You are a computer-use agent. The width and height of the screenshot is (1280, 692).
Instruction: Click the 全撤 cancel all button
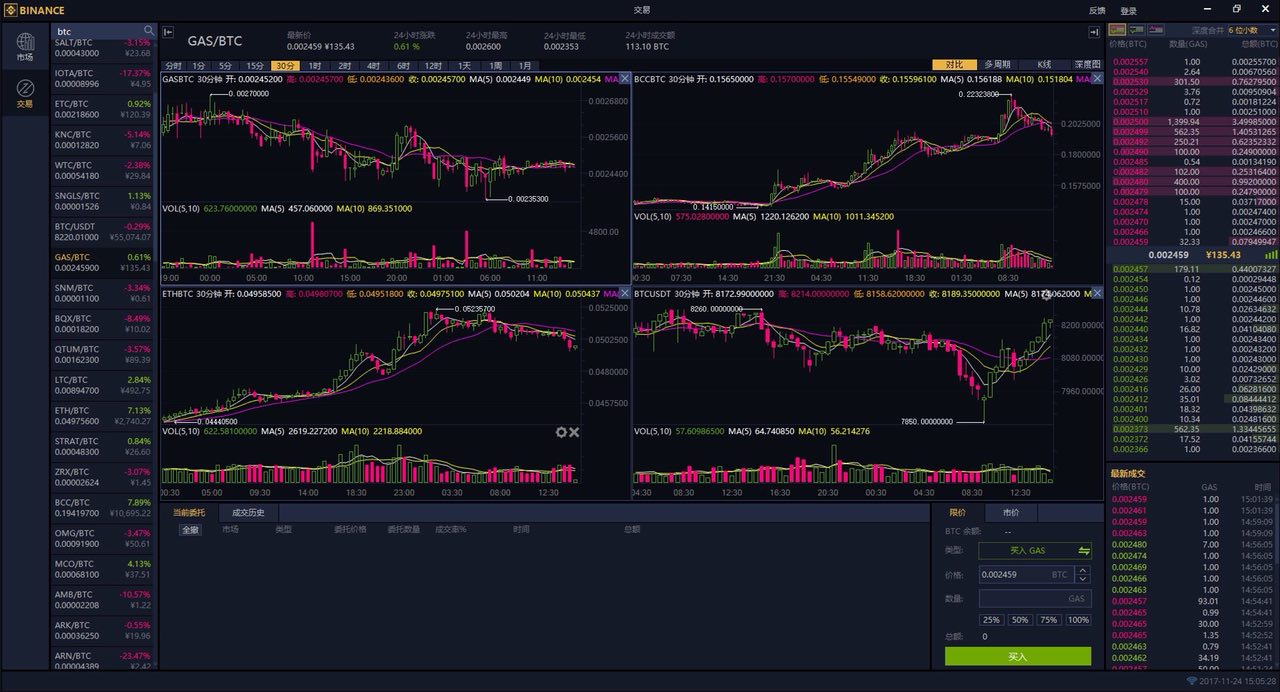click(190, 529)
